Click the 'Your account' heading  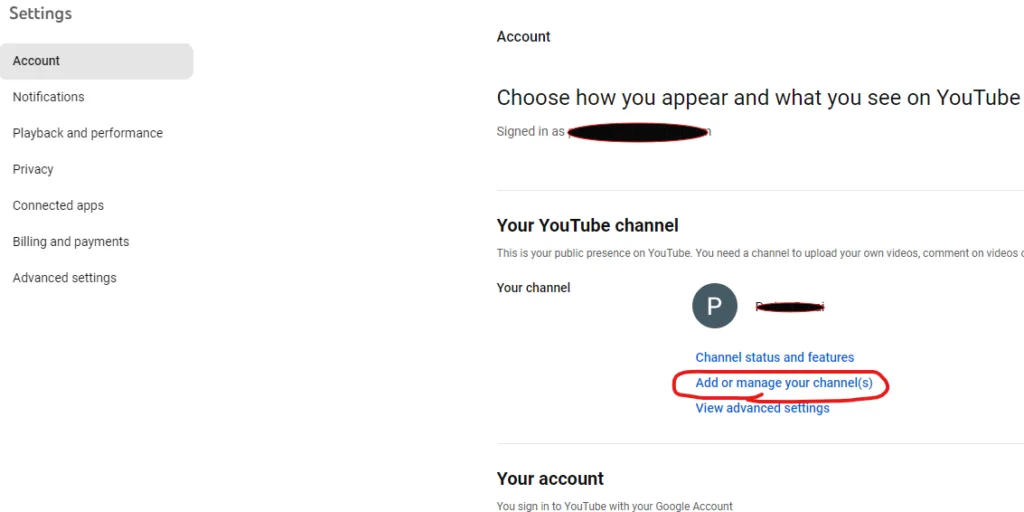coord(550,479)
